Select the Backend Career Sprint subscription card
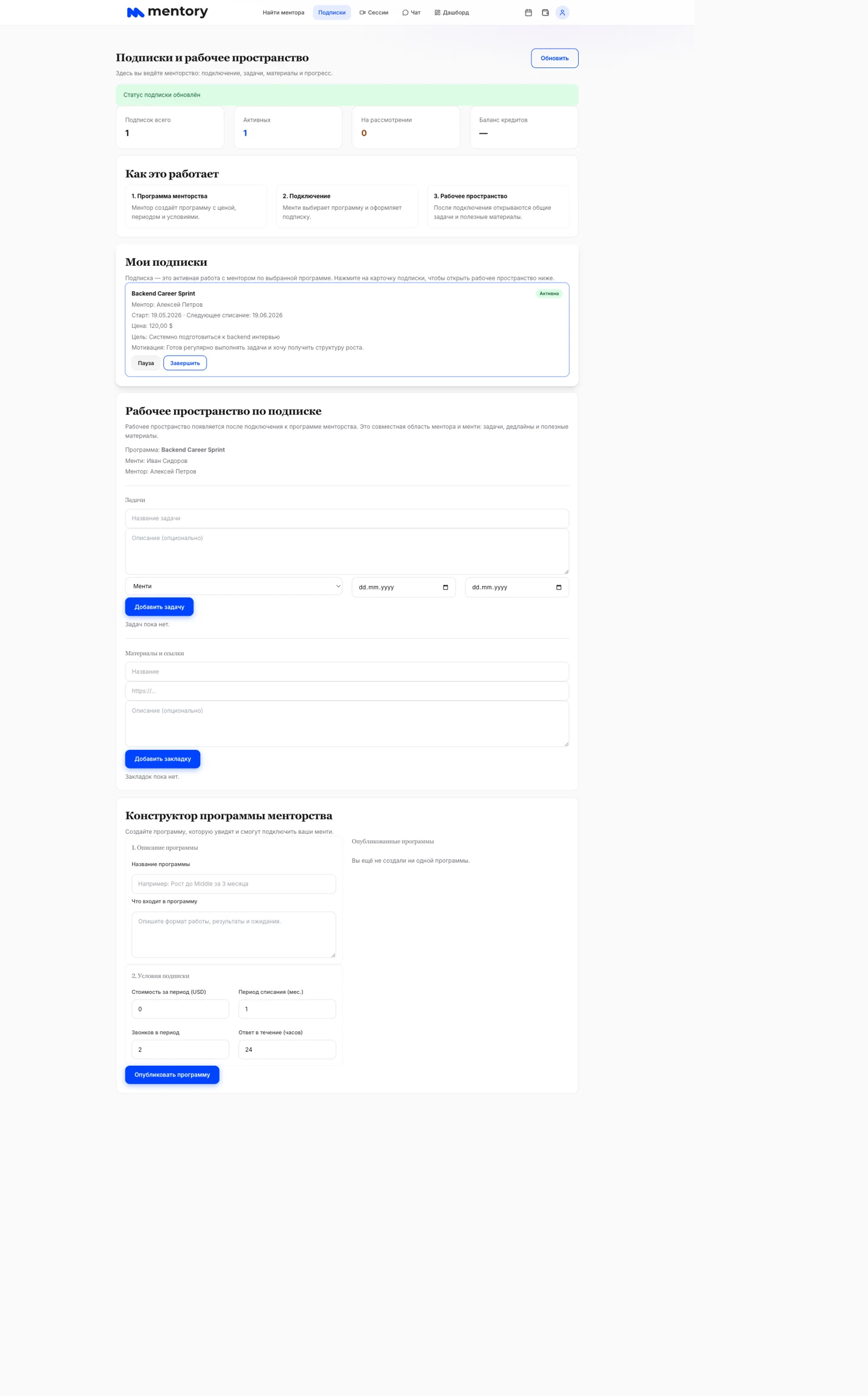868x1396 pixels. point(347,330)
